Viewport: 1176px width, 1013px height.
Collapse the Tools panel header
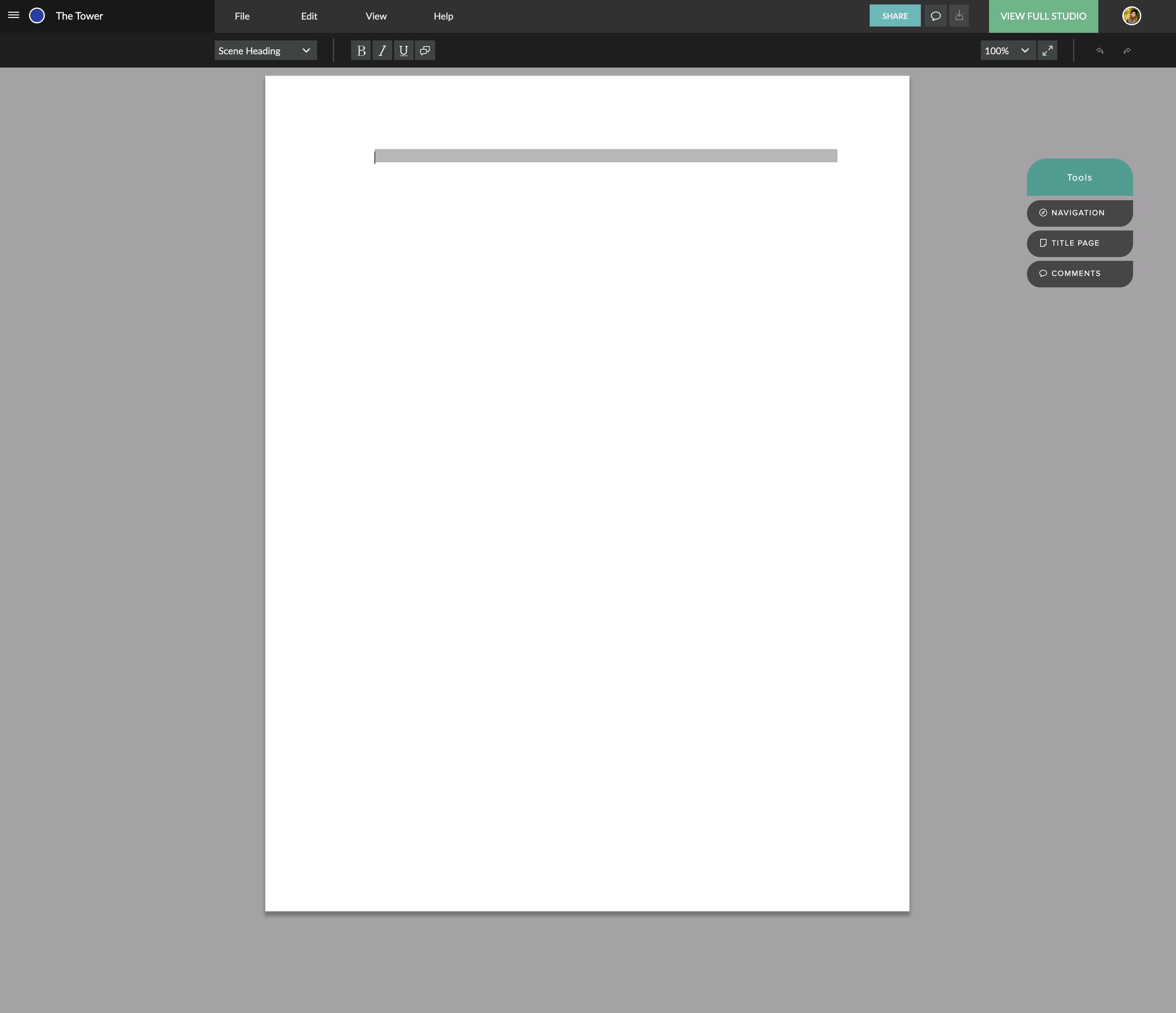(x=1079, y=178)
